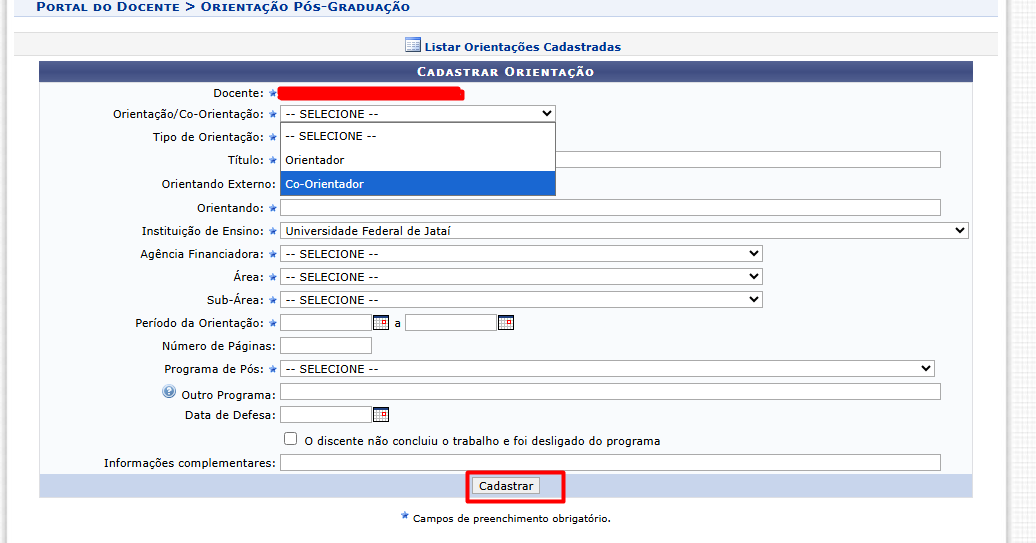Choose the Orientador option in the list

418,160
